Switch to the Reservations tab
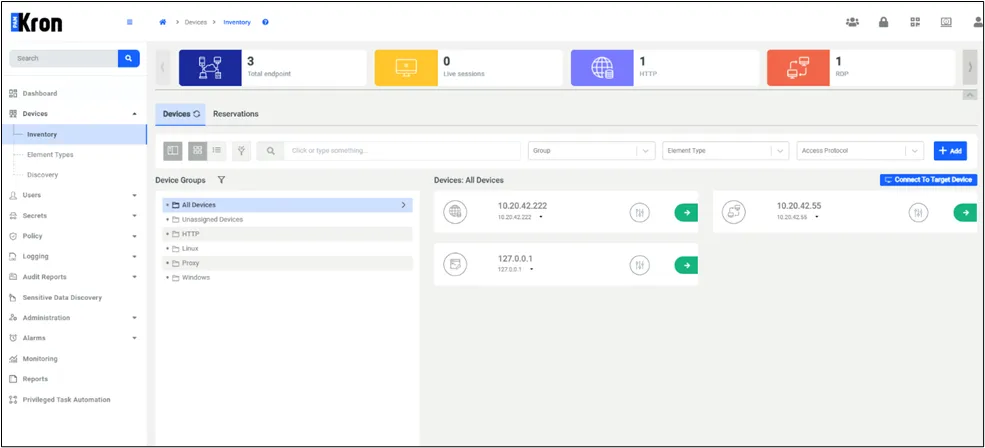 tap(236, 114)
